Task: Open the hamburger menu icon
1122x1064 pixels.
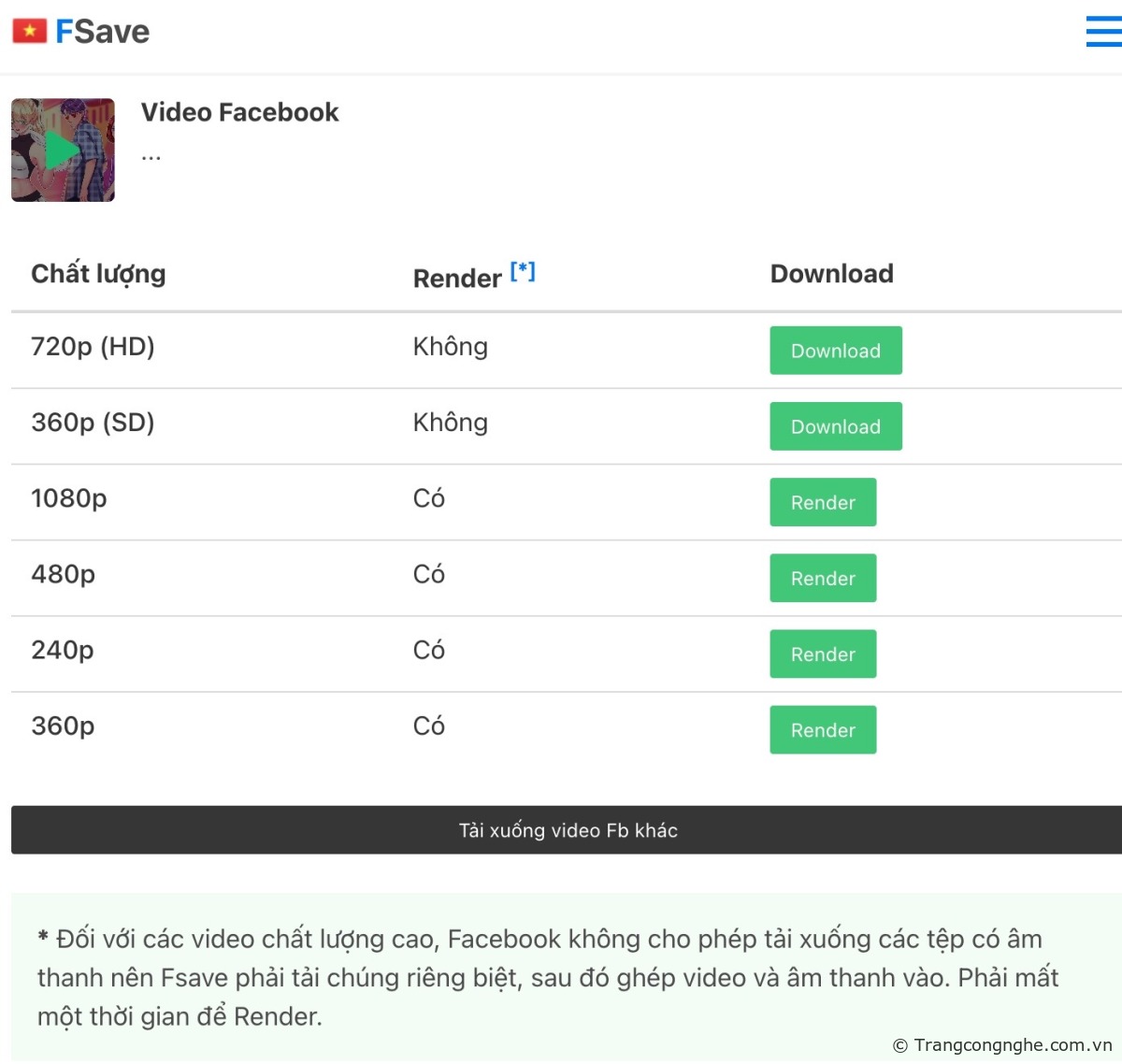Action: [x=1103, y=31]
